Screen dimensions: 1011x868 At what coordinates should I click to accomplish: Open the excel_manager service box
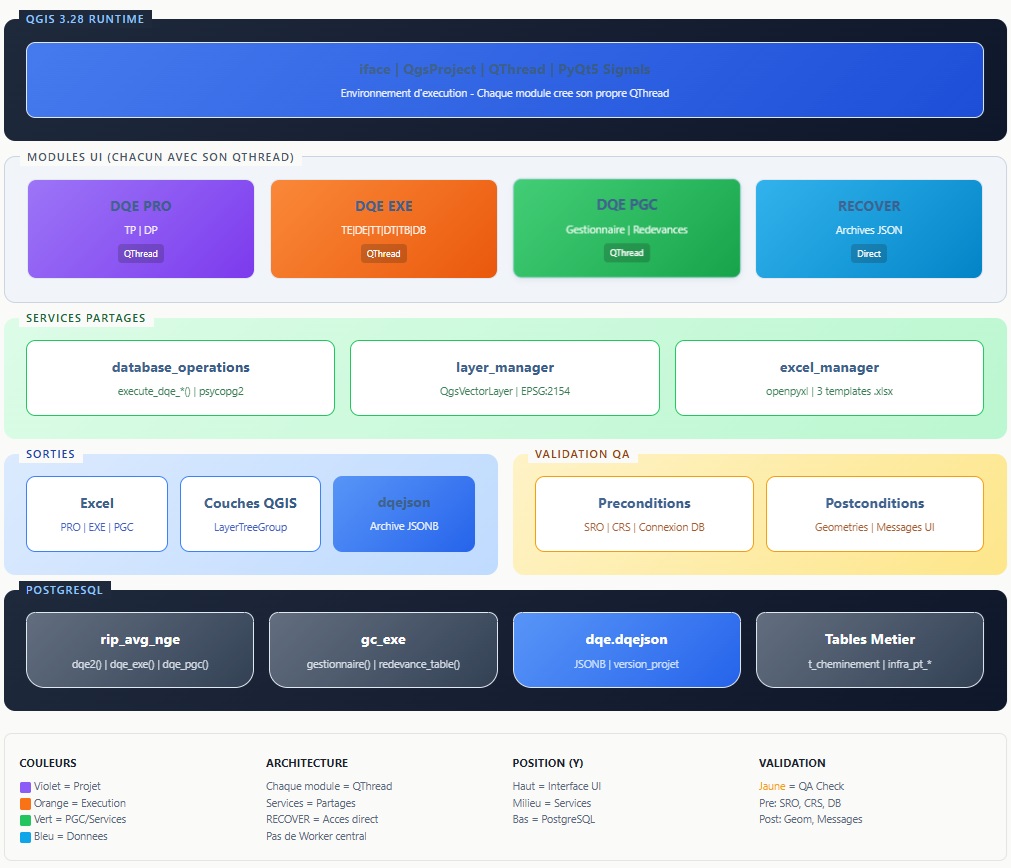829,377
